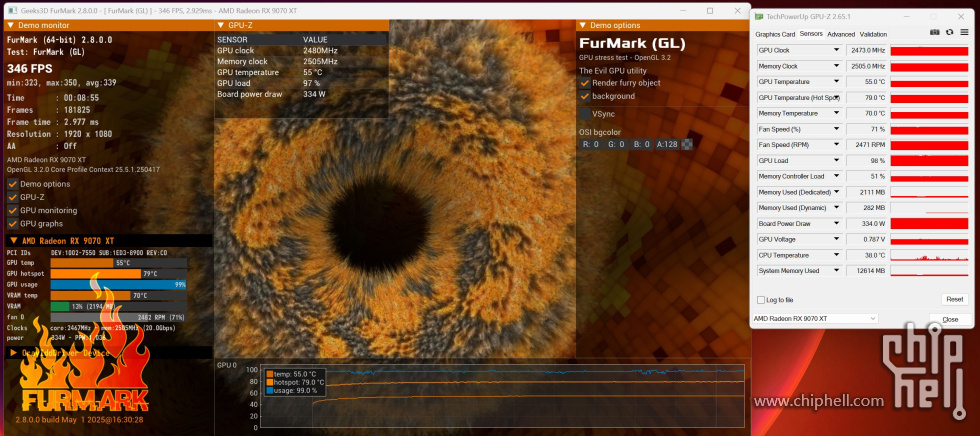Click the usage: 99.0 % graph legend entry

[292, 390]
